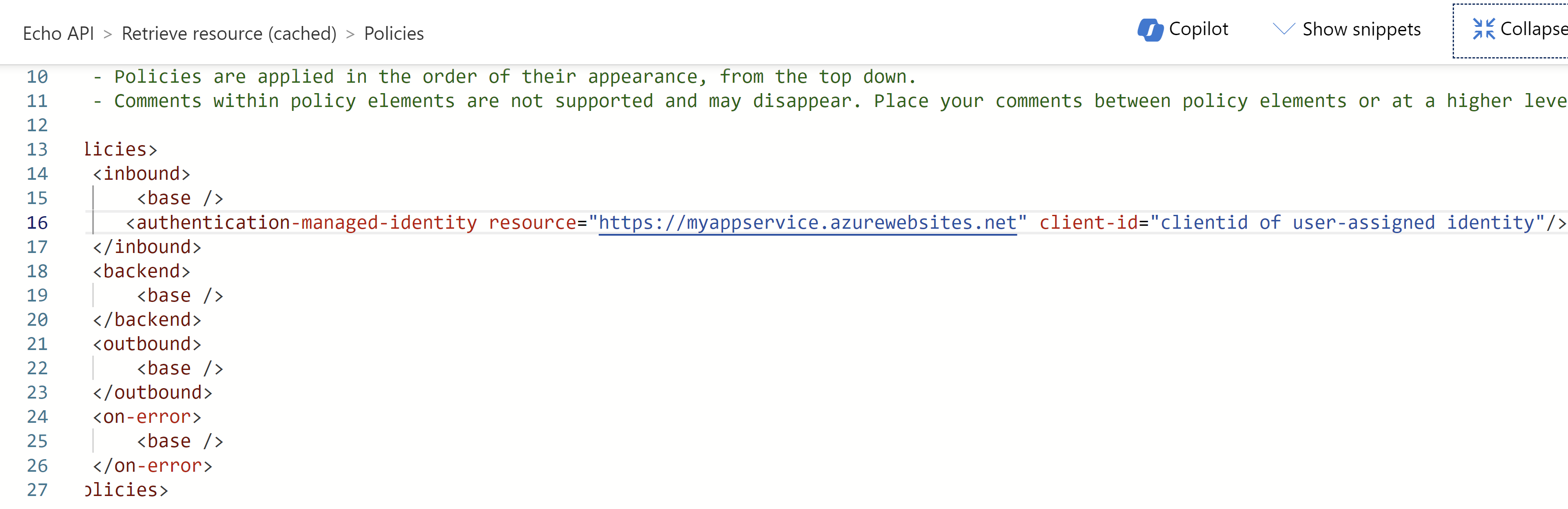Click the closing backend tag
The height and width of the screenshot is (509, 1568).
147,320
